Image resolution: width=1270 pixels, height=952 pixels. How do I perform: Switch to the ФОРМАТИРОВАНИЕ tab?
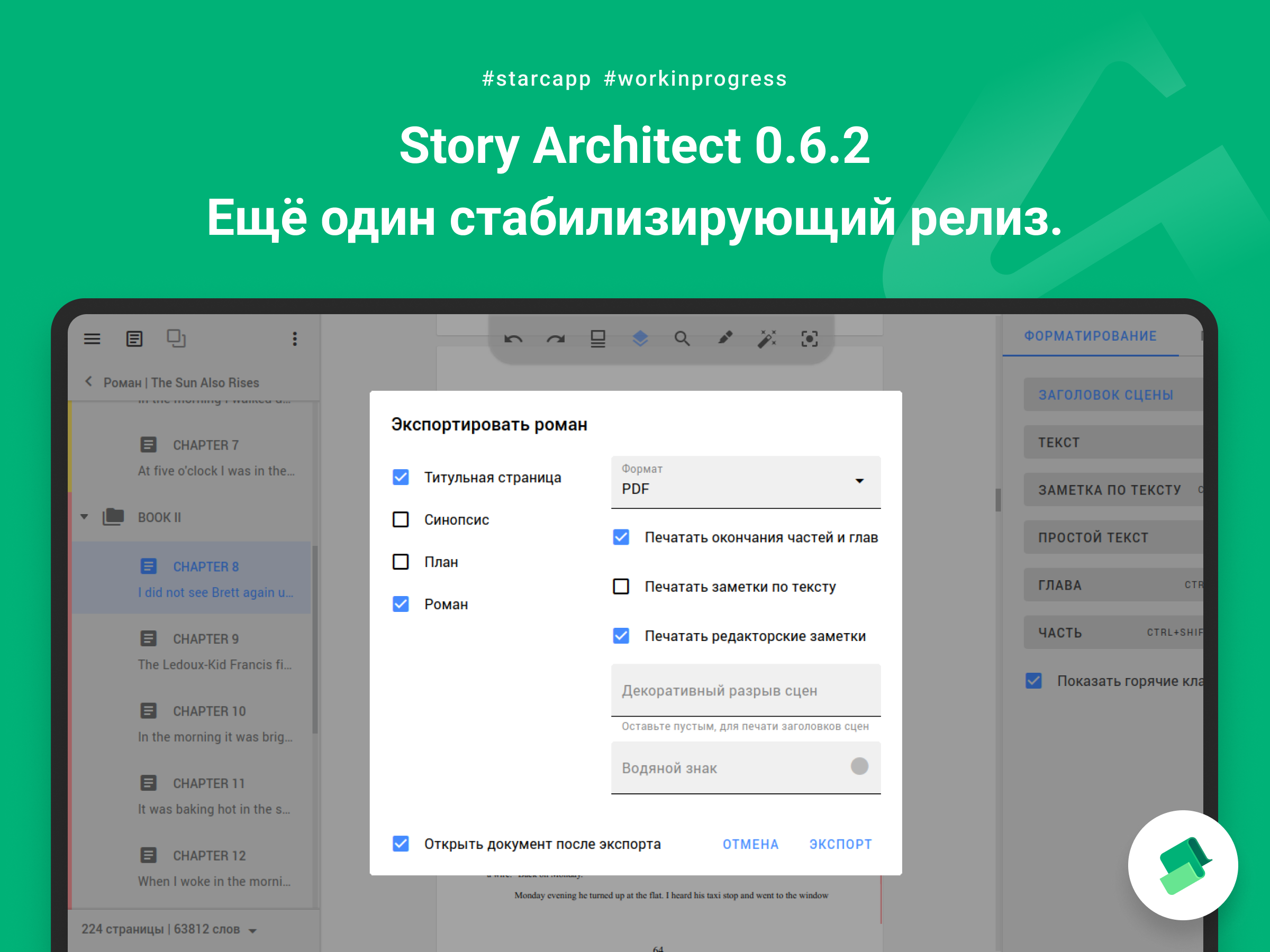click(x=1090, y=336)
